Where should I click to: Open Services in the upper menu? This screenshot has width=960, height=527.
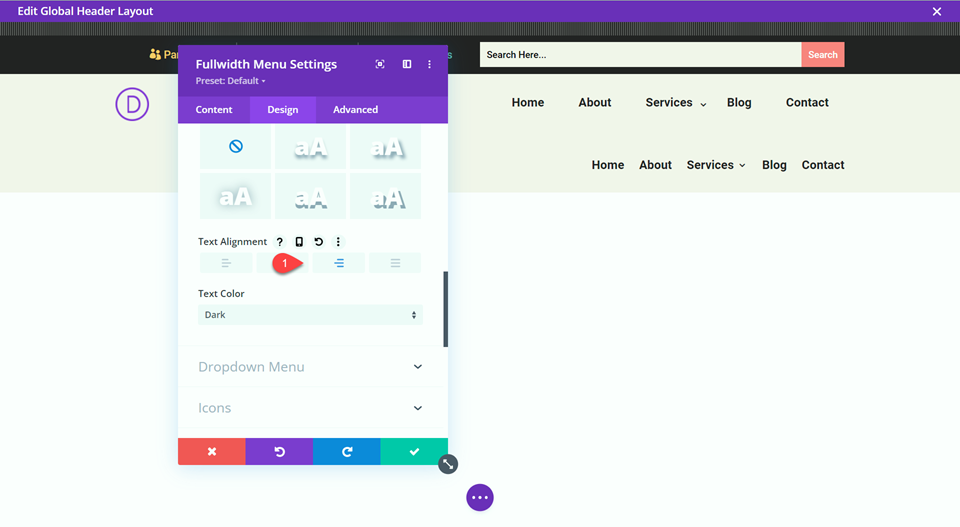(x=669, y=103)
